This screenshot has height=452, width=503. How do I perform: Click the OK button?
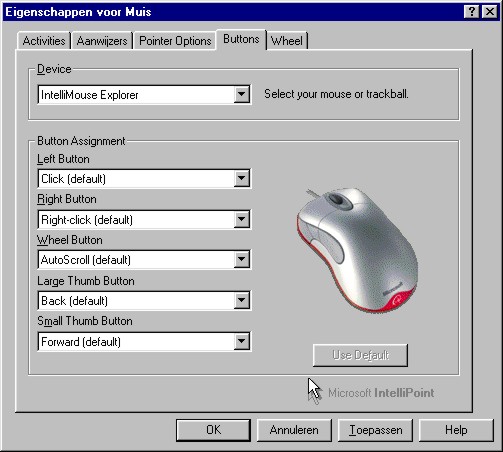click(213, 430)
